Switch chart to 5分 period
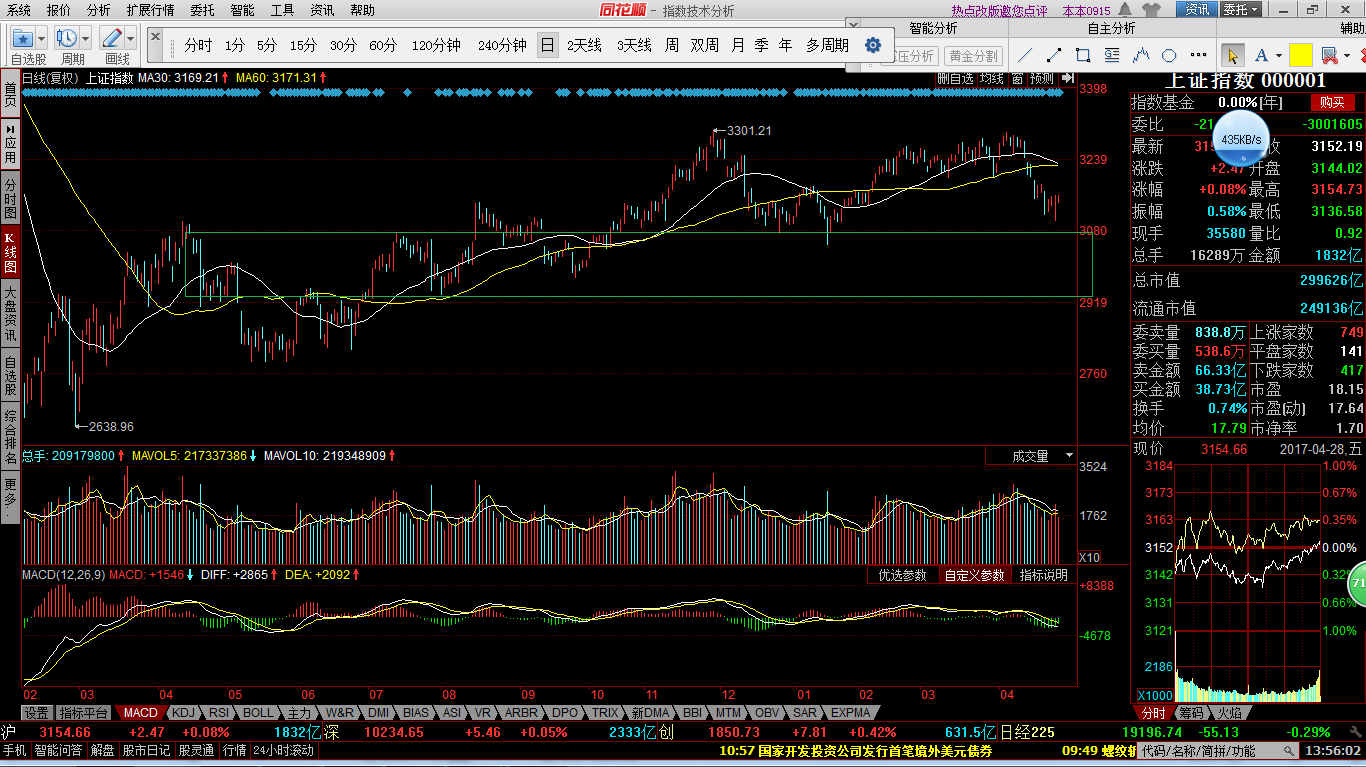Image resolution: width=1366 pixels, height=767 pixels. (267, 45)
